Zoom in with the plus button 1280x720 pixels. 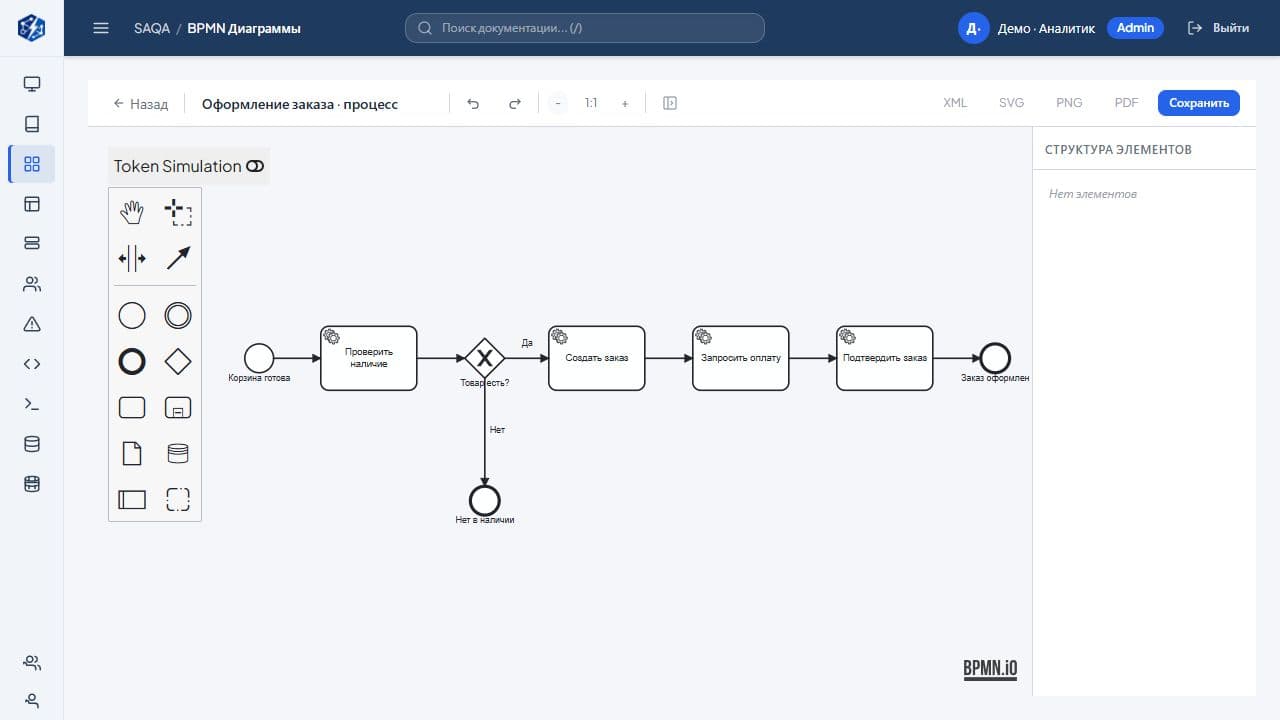625,103
